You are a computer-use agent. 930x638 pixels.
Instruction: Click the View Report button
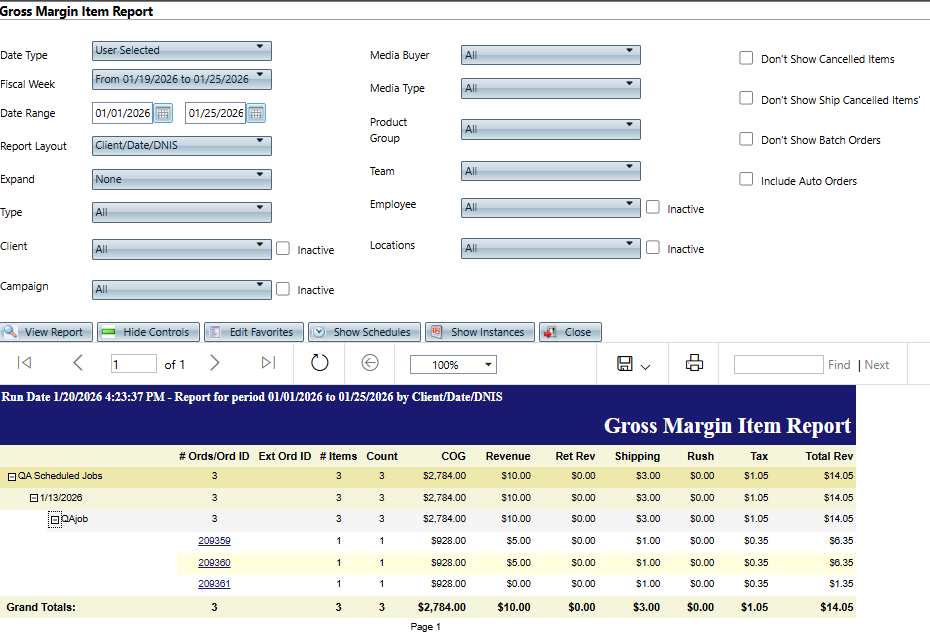click(47, 332)
